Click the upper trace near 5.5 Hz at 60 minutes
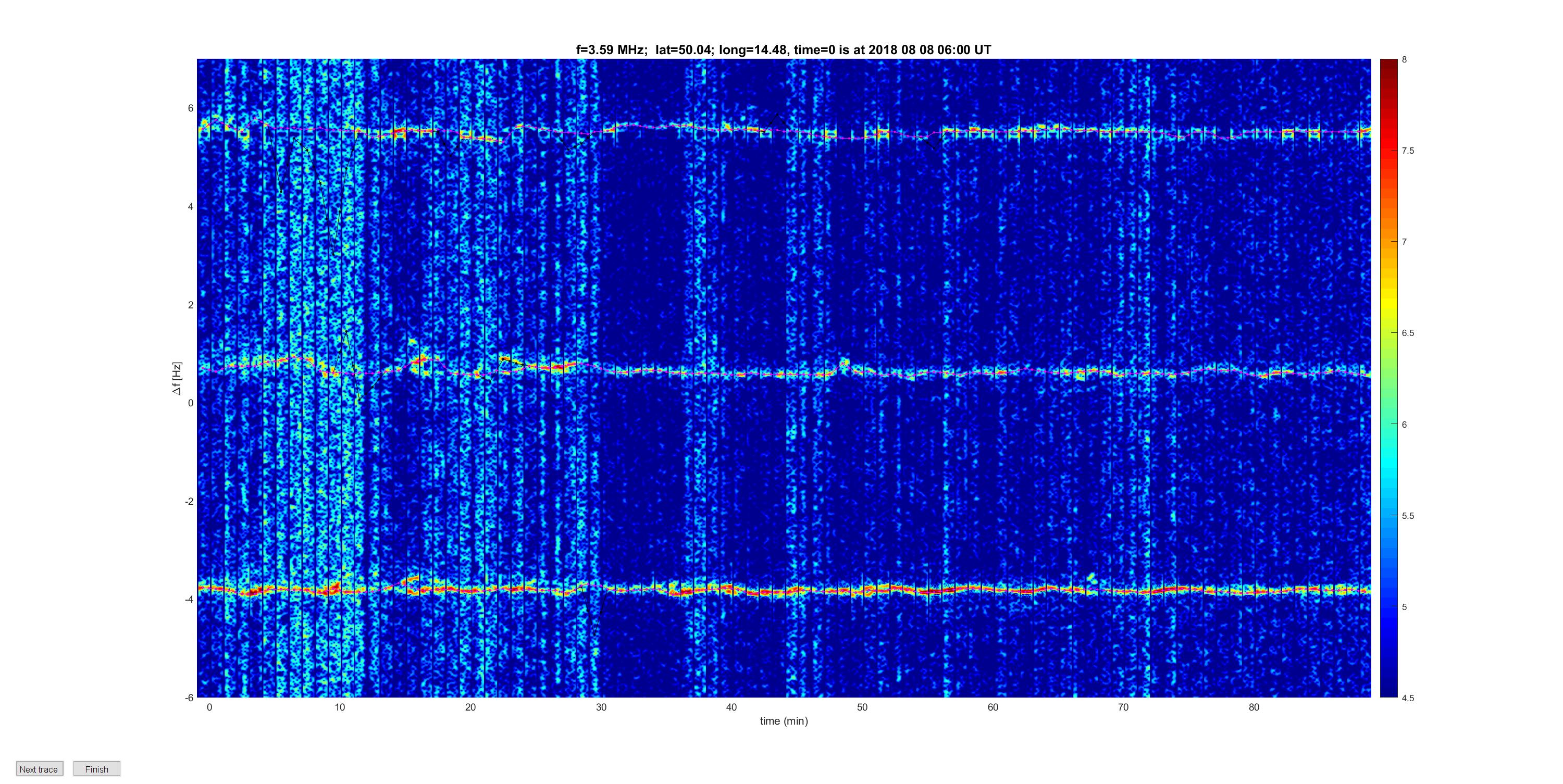 point(993,131)
